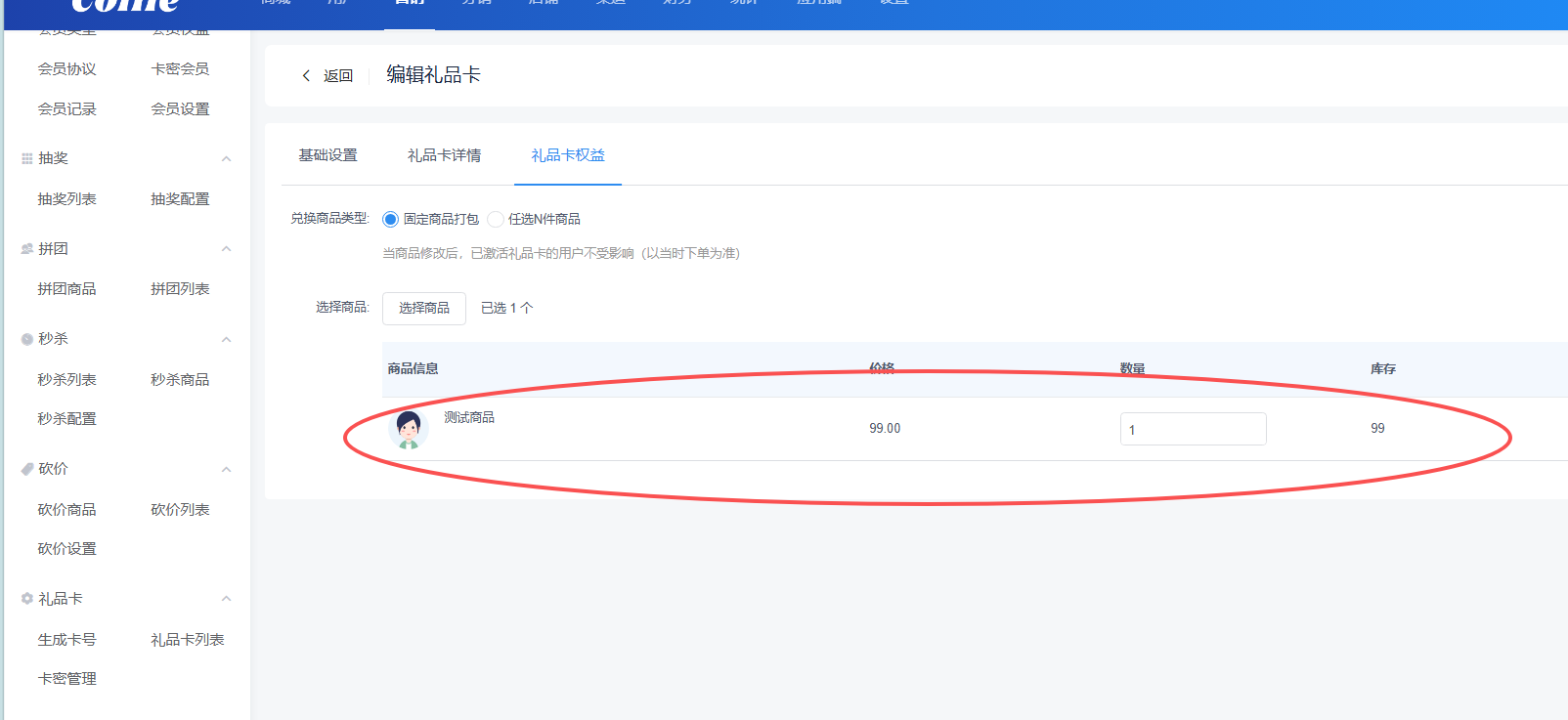The height and width of the screenshot is (720, 1568).
Task: Collapse the 拼团 section chevron
Action: [226, 249]
